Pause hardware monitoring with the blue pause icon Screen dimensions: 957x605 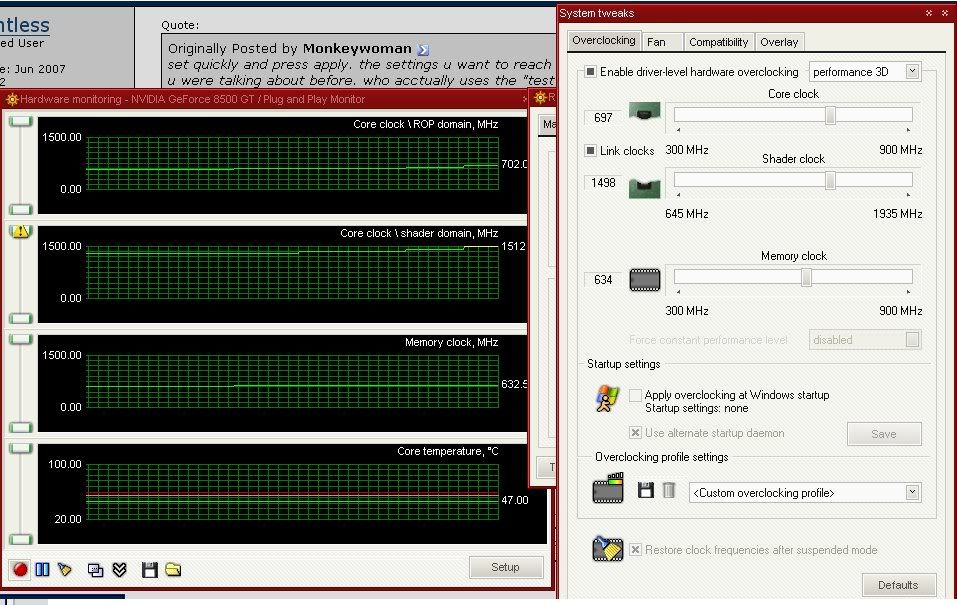42,569
